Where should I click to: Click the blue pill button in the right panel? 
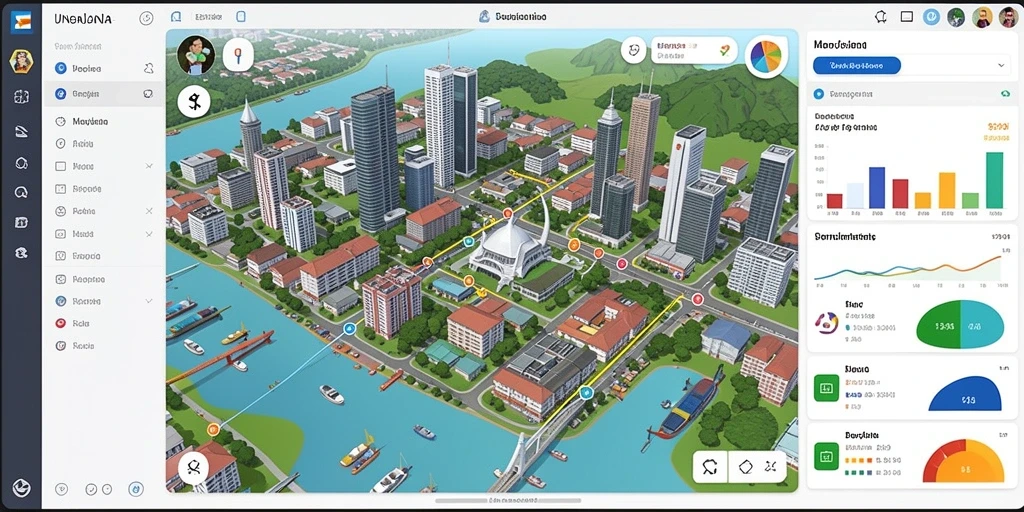(857, 65)
